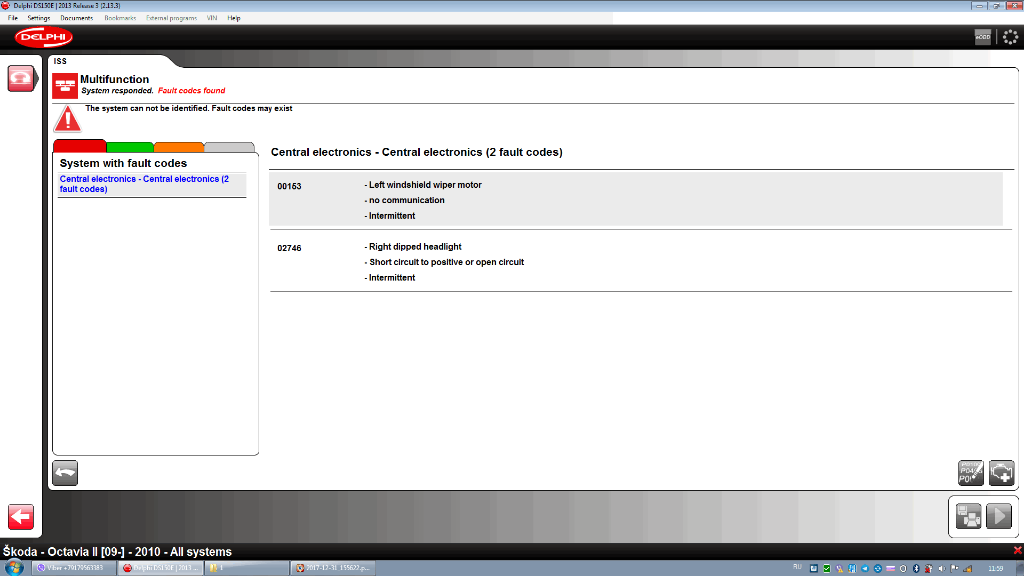The height and width of the screenshot is (576, 1024).
Task: Click the eOBD icon in the top bar
Action: coord(983,37)
